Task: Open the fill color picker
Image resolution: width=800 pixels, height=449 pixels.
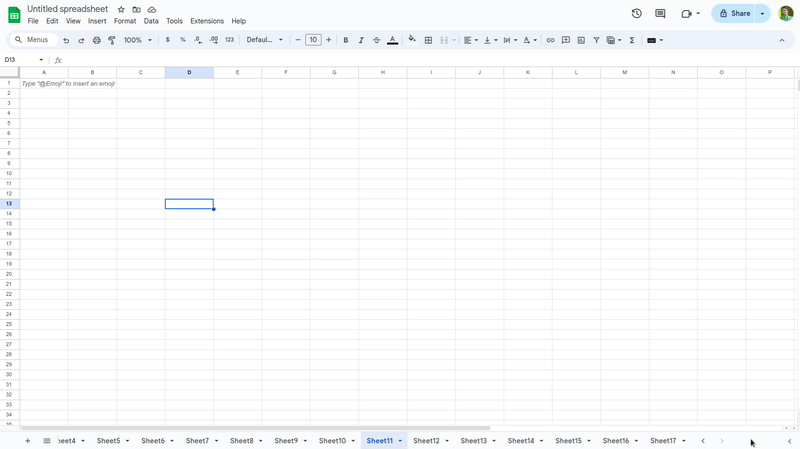Action: pos(412,40)
